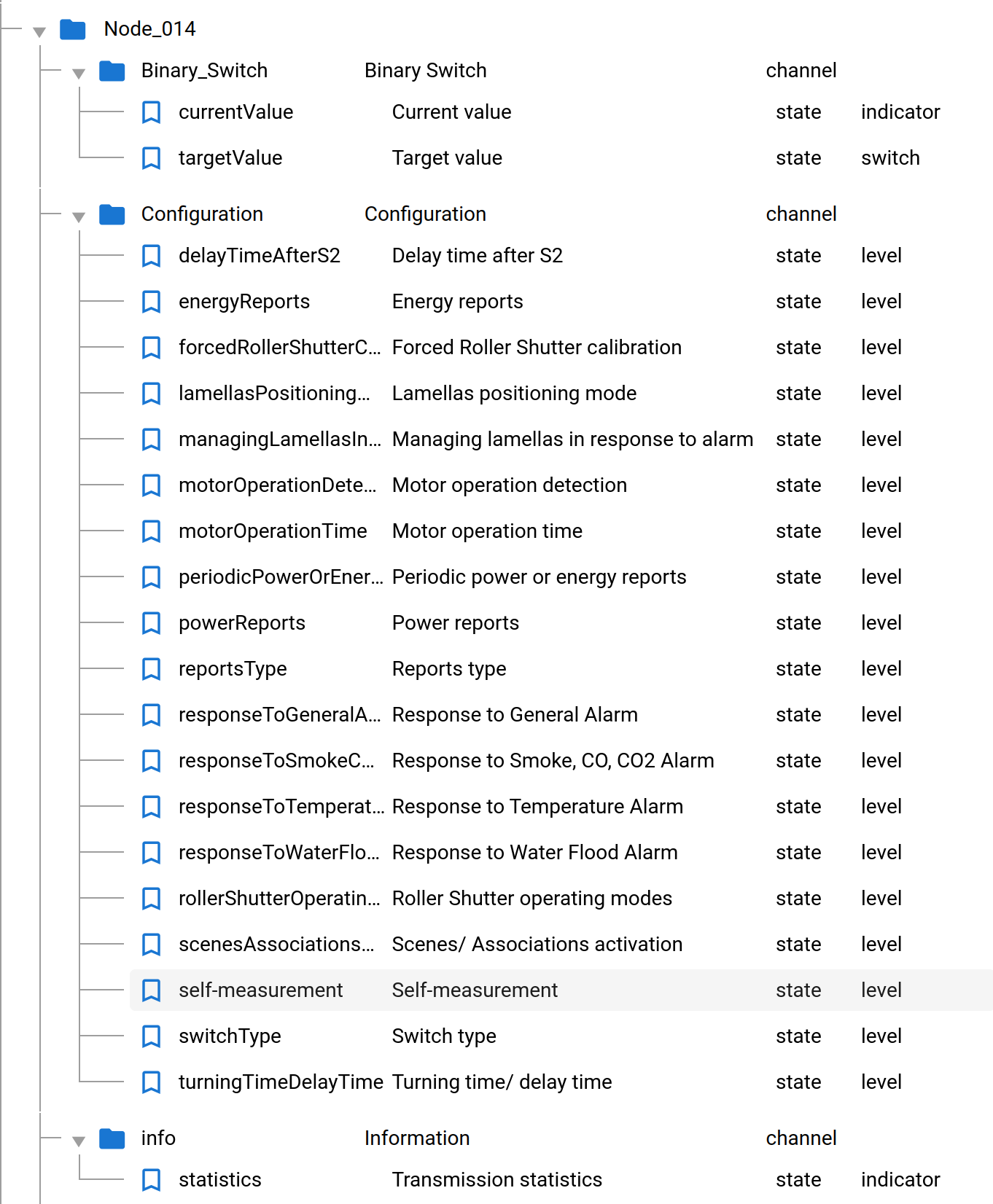Collapse the Binary_Switch channel arrow

tap(79, 74)
